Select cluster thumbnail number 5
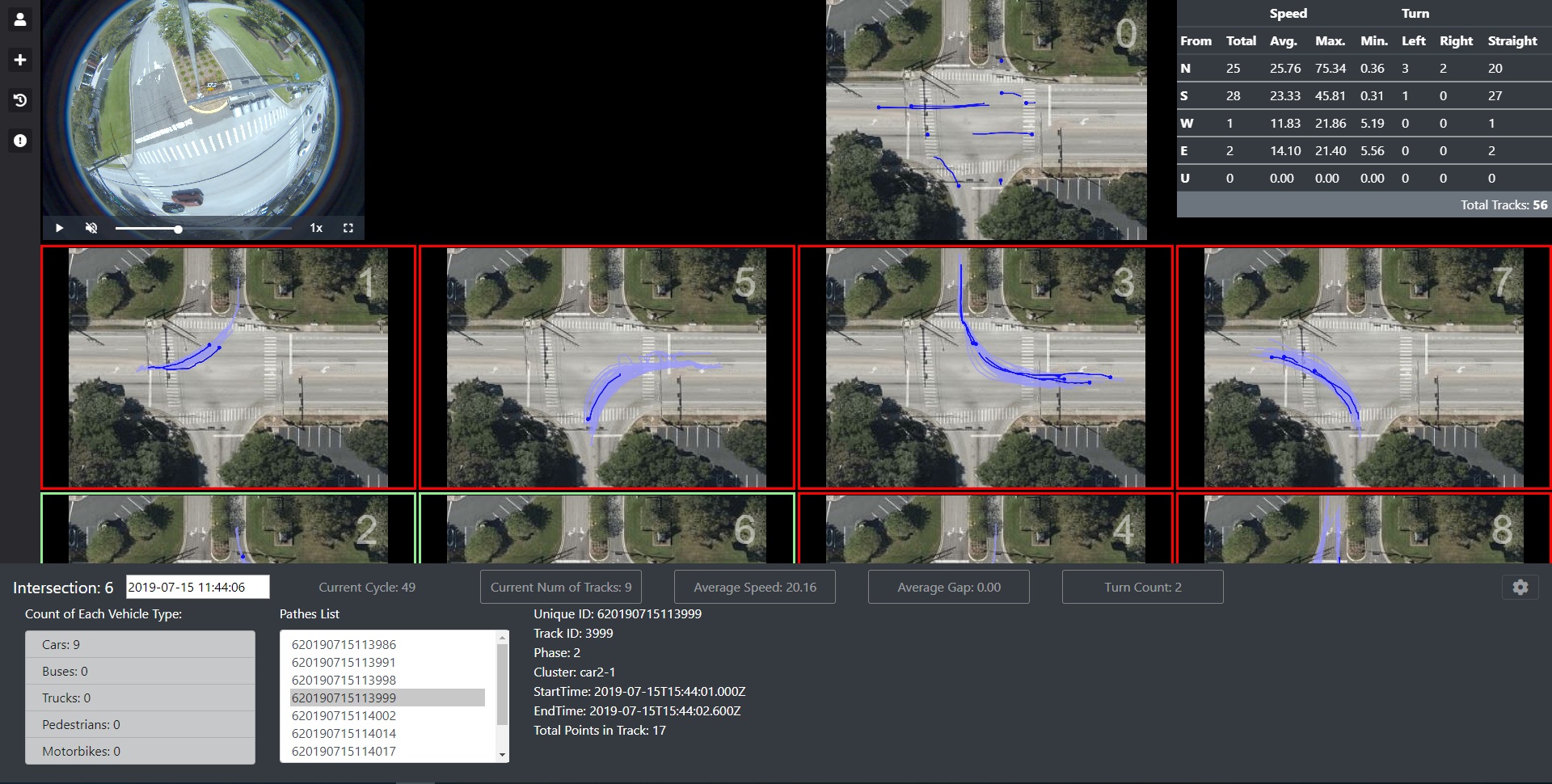Screen dimensions: 1552x784 [606, 367]
